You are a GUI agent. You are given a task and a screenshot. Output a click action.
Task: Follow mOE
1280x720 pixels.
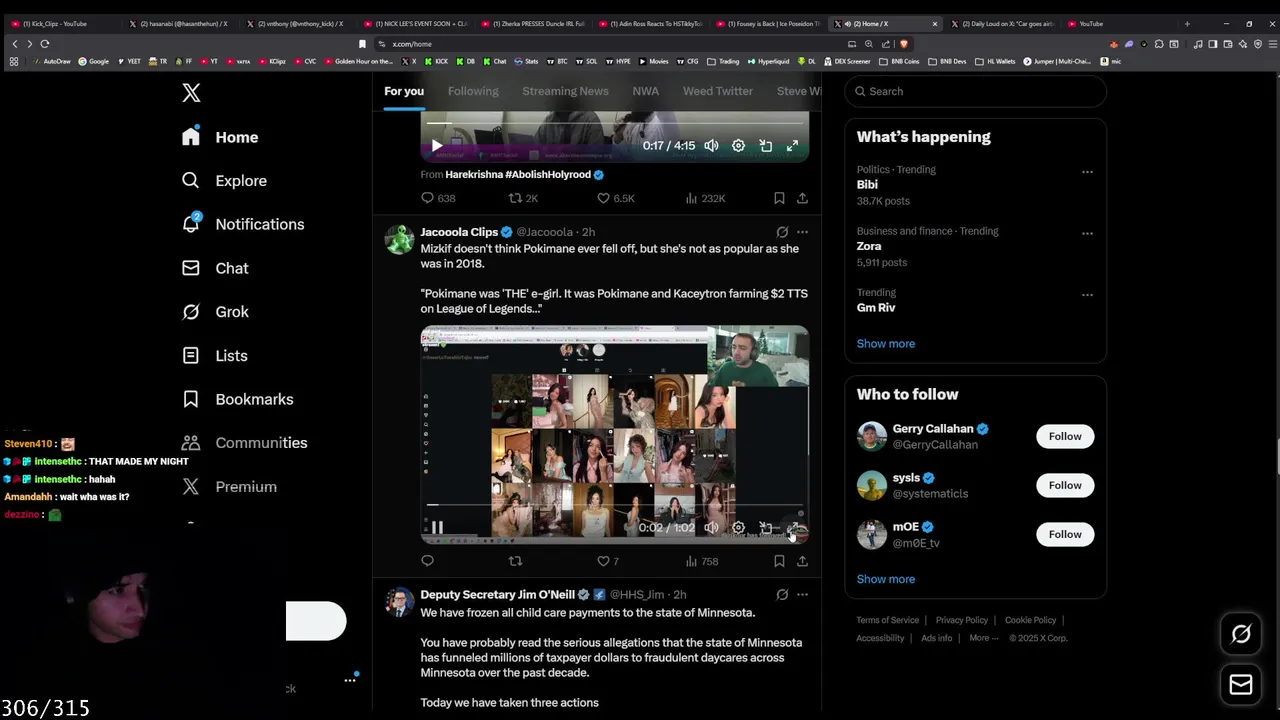(x=1065, y=534)
